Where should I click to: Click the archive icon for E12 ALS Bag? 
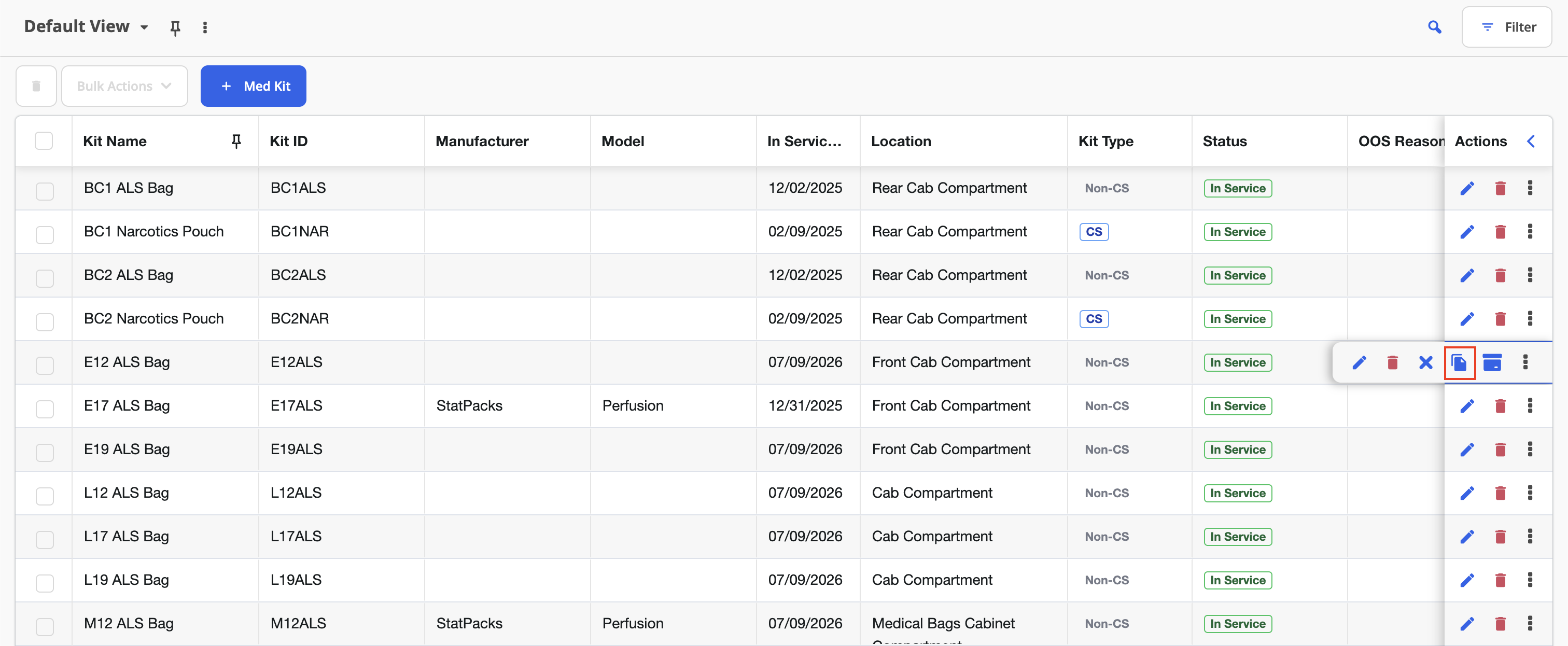(1492, 363)
